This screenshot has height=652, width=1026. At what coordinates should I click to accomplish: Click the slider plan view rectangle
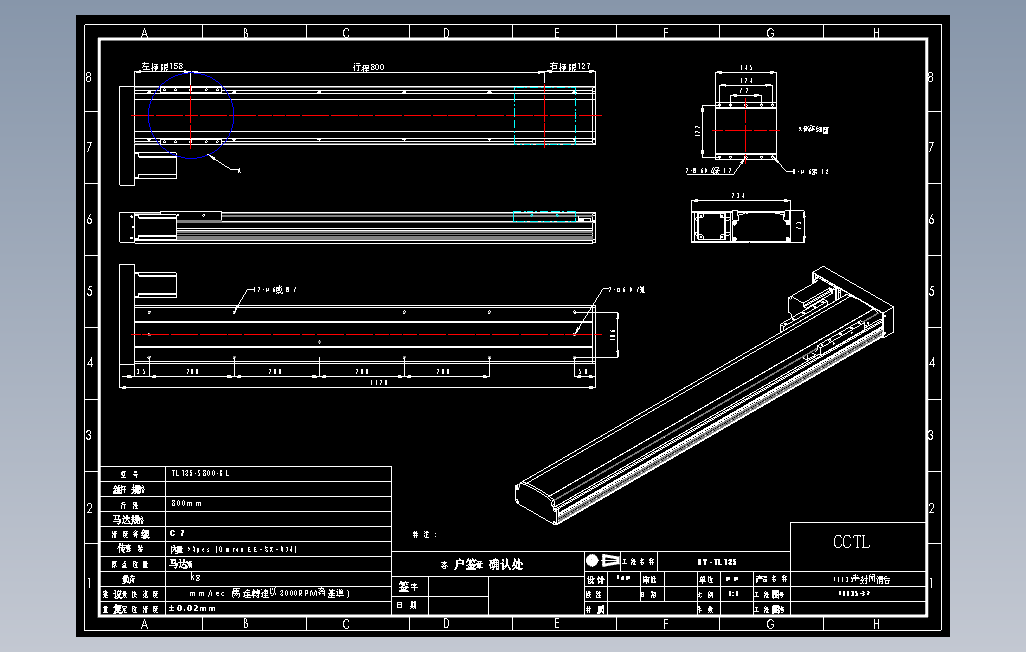tap(746, 132)
